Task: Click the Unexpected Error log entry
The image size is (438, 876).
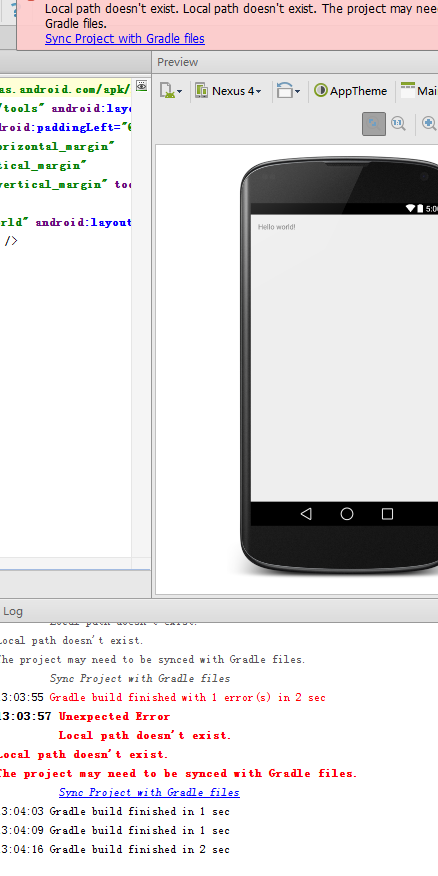Action: click(x=114, y=716)
